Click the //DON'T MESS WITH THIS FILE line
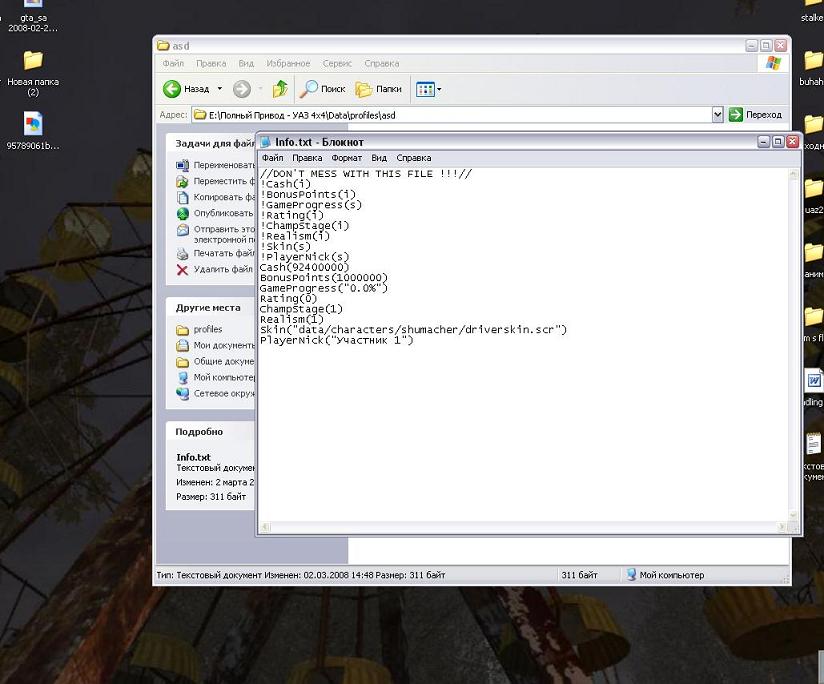 [x=366, y=173]
